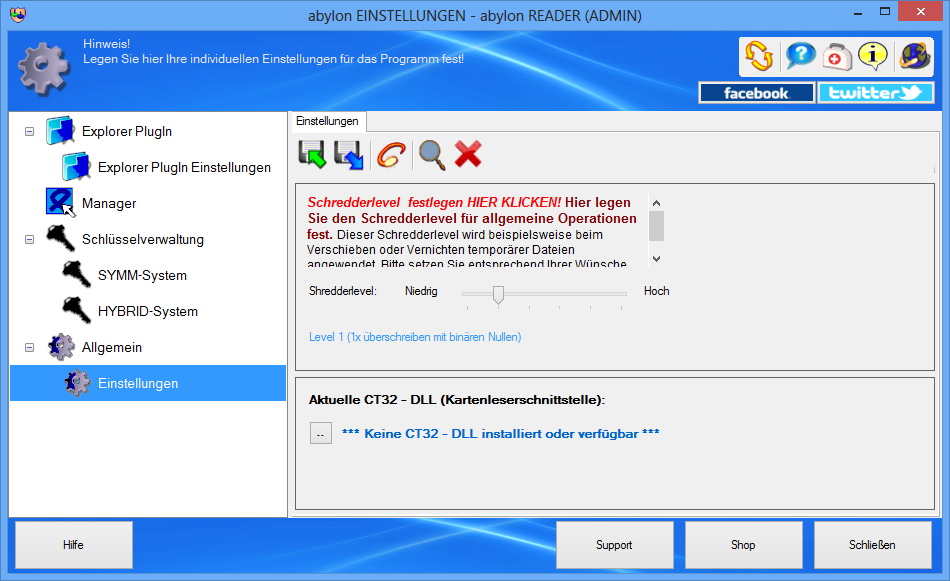Click the refresh/update arrows icon in header
The width and height of the screenshot is (950, 581).
[759, 56]
